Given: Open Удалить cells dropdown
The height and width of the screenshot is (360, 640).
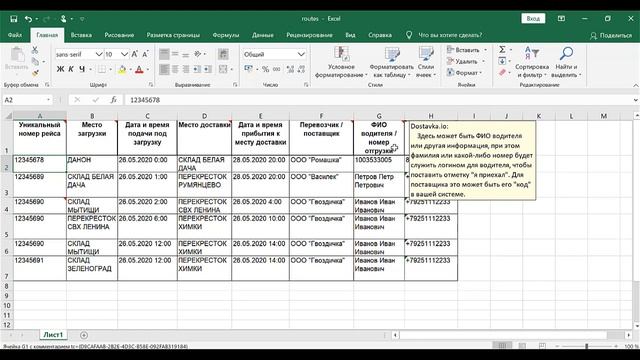Looking at the screenshot, I should tap(466, 61).
